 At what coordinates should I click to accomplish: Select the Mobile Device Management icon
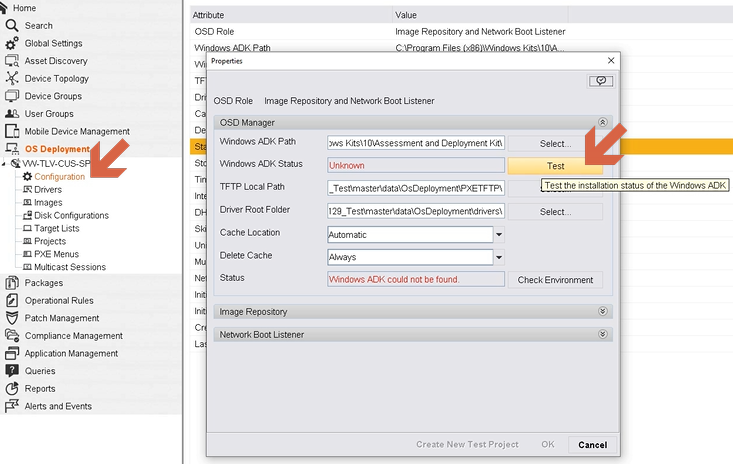pyautogui.click(x=13, y=131)
